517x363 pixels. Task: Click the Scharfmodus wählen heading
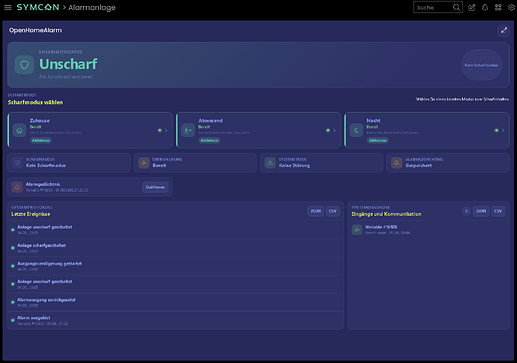tap(35, 102)
